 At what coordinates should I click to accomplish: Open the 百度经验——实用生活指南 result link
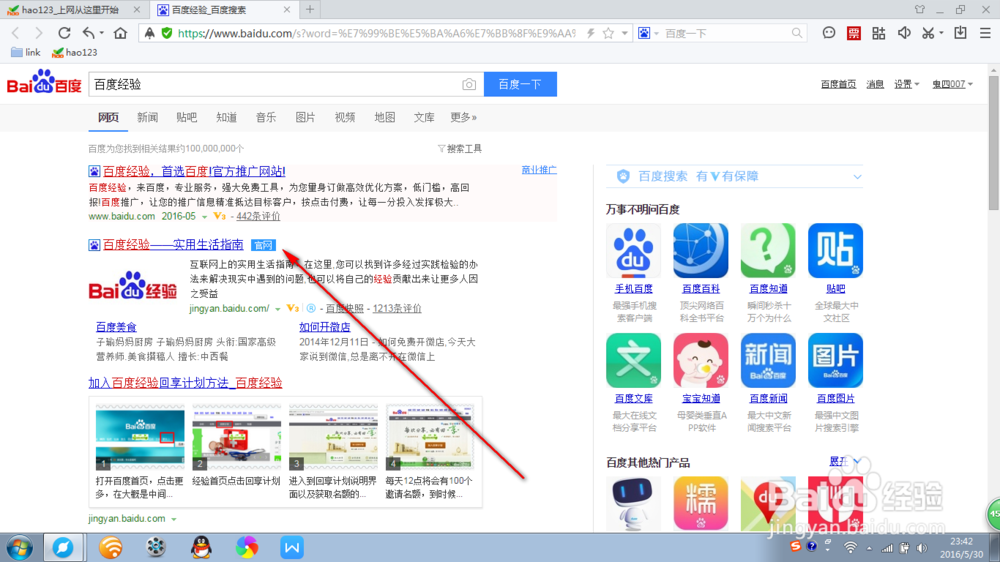pos(173,244)
